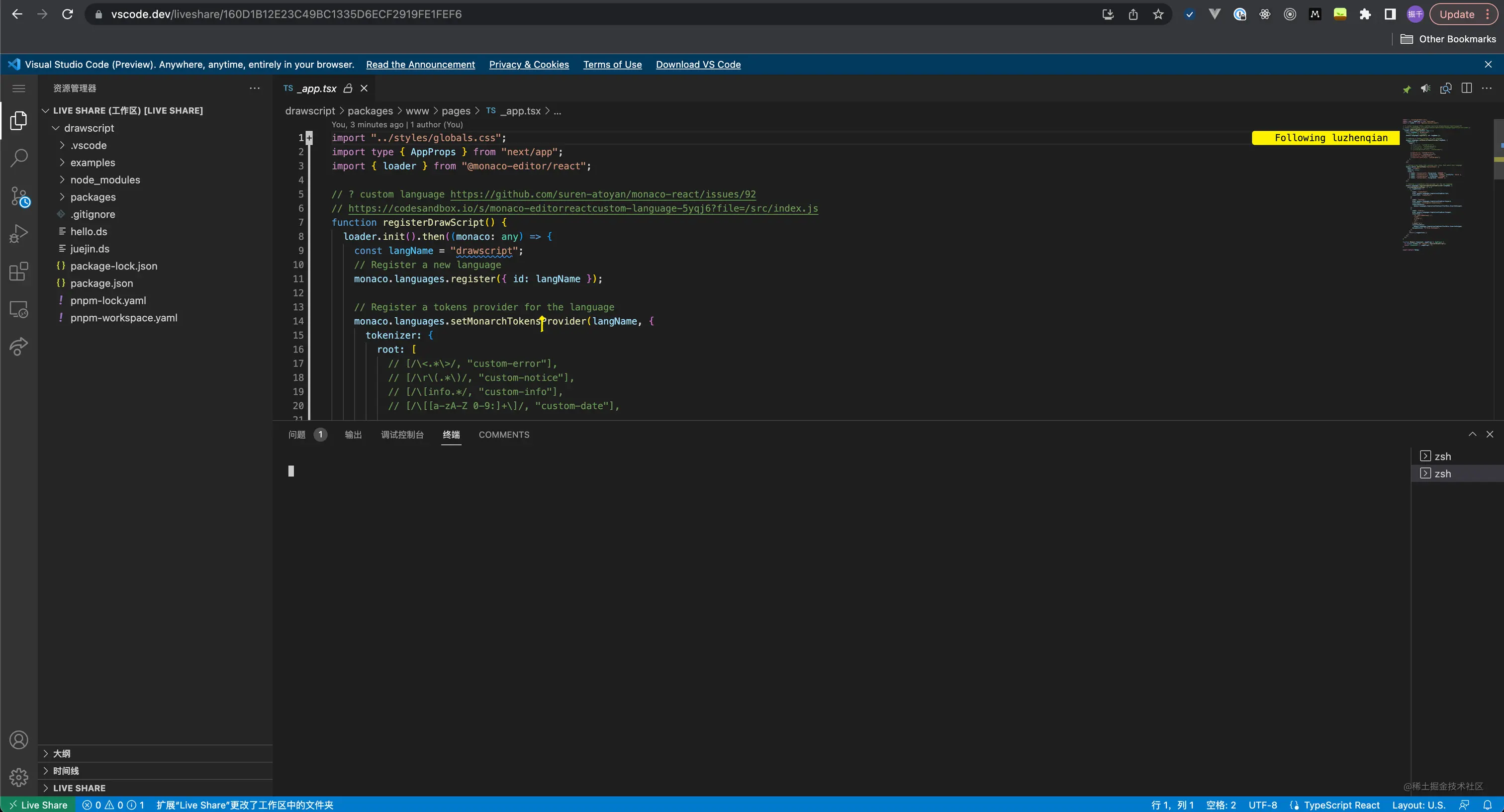Switch to the COMMENTS panel tab
This screenshot has width=1504, height=812.
click(503, 435)
